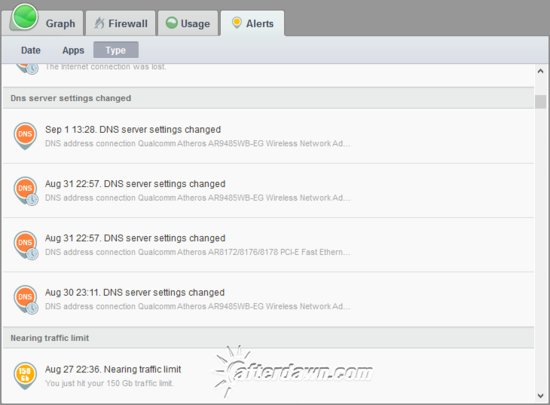
Task: Click the 150 Gb traffic limit icon
Action: pos(25,375)
